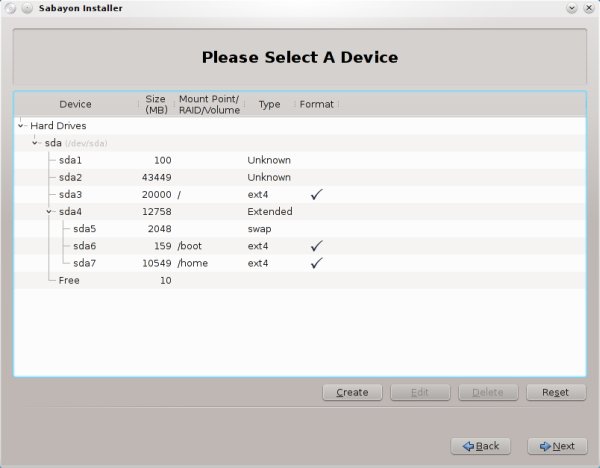Screen dimensions: 600x468
Task: Click the 43449 size value of sda2
Action: pyautogui.click(x=157, y=177)
